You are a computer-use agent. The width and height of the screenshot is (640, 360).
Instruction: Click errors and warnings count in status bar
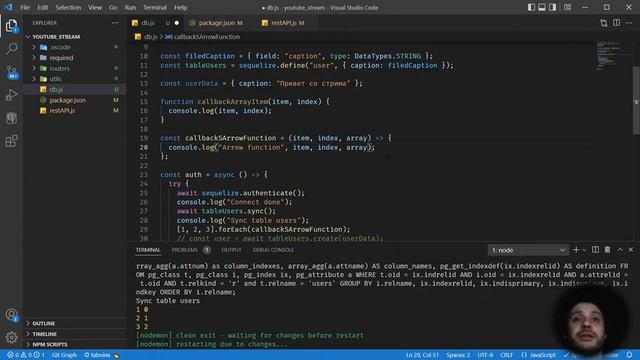pyautogui.click(x=26, y=355)
